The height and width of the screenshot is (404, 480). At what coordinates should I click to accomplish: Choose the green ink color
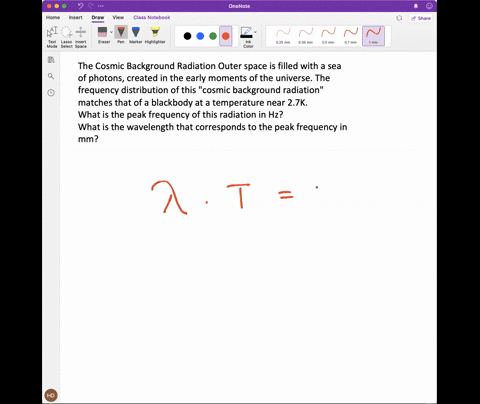[x=213, y=36]
